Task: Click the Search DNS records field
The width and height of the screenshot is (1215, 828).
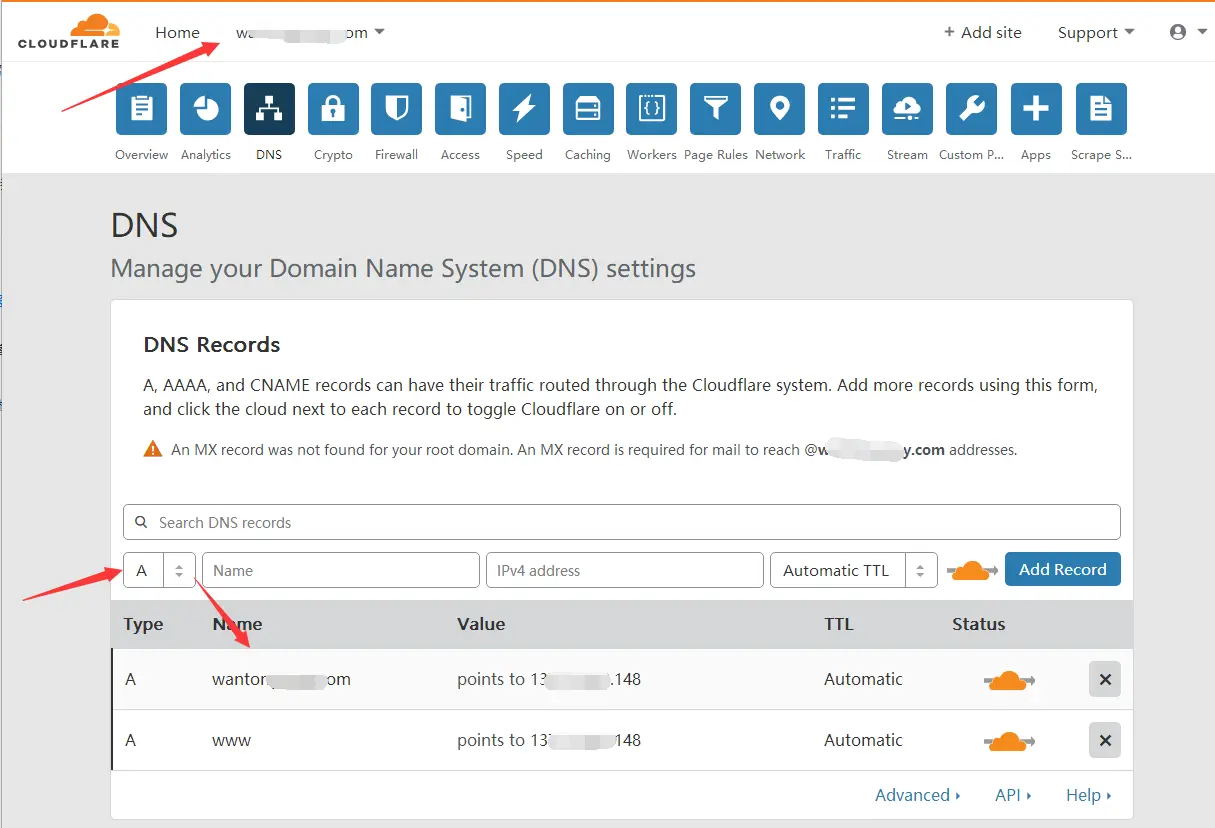Action: [621, 521]
